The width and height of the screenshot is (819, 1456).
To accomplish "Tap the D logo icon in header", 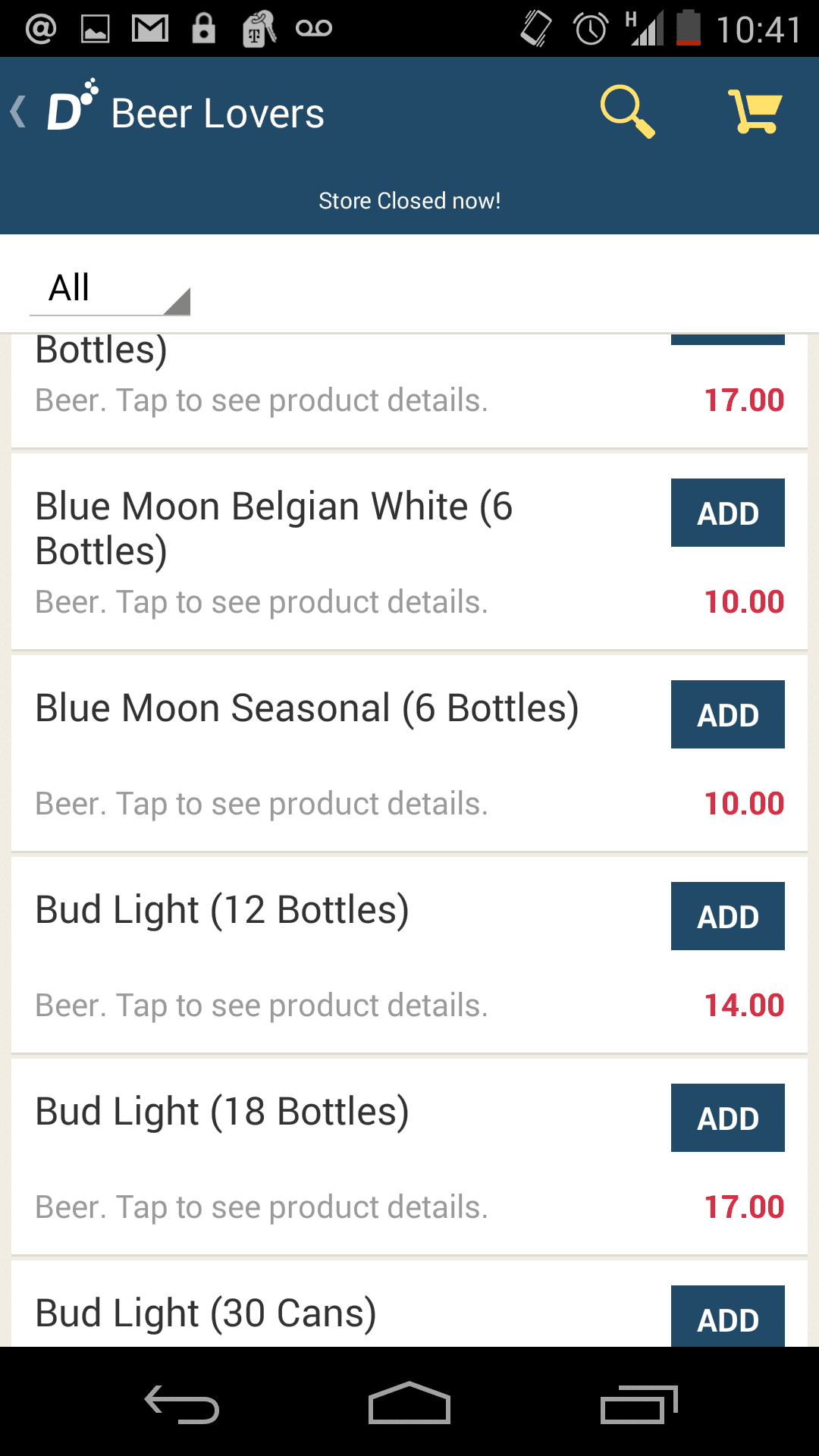I will pos(71,106).
